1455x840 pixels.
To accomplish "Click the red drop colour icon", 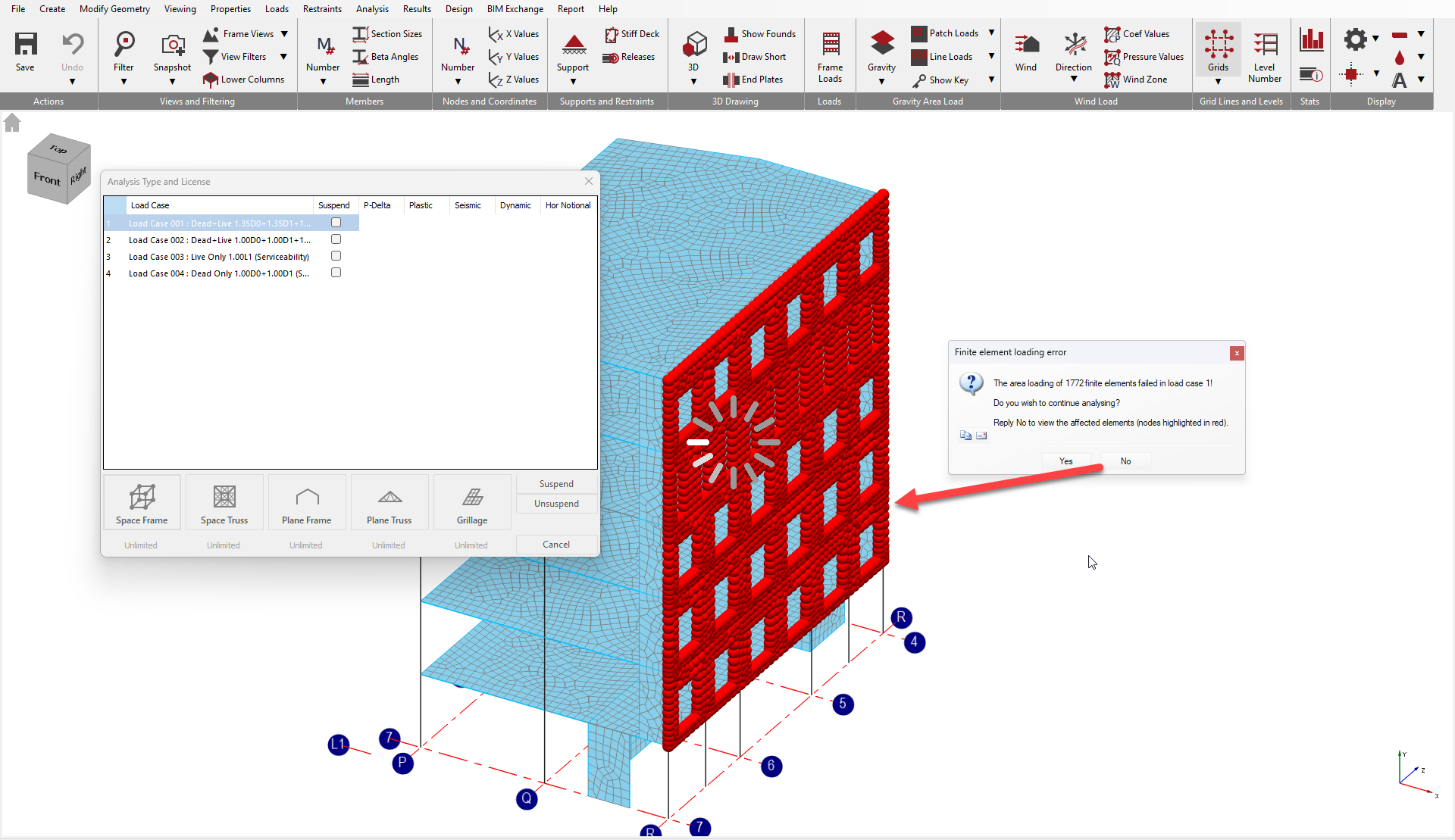I will (x=1399, y=58).
